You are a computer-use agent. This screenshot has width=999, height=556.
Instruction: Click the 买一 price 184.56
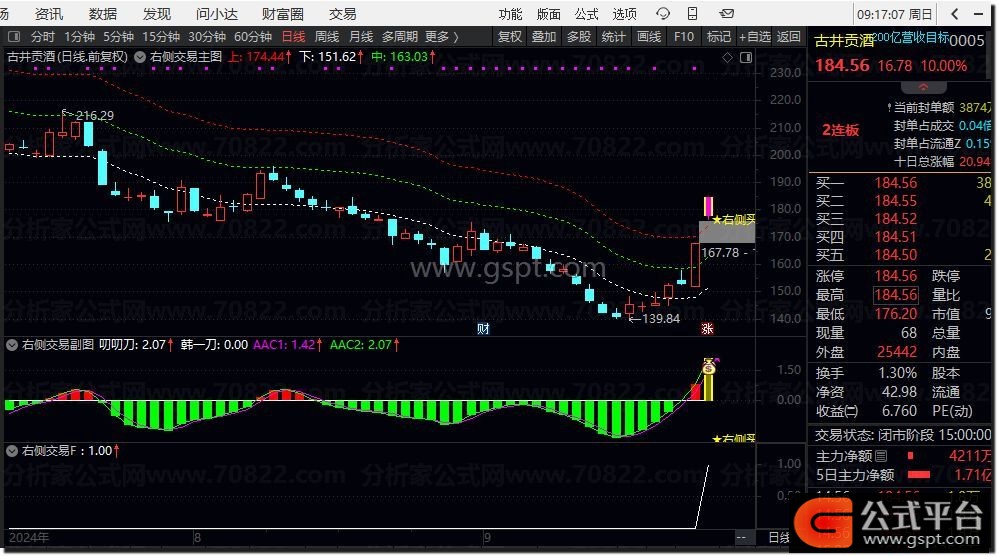click(896, 183)
